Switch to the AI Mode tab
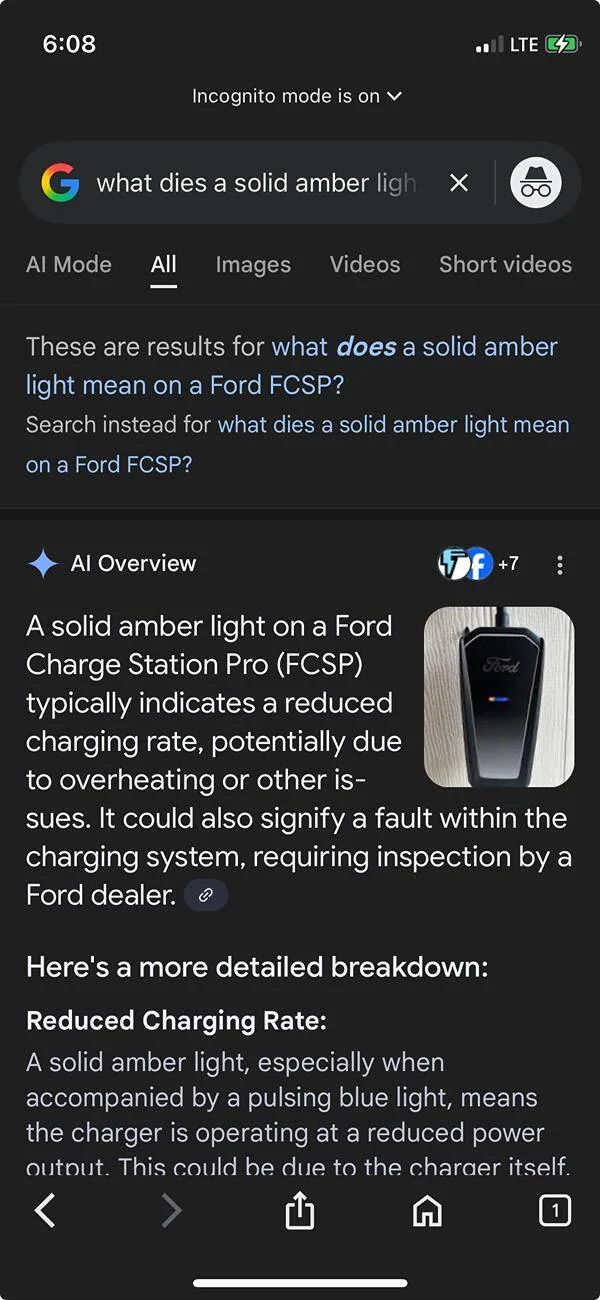This screenshot has height=1300, width=600. pyautogui.click(x=68, y=265)
